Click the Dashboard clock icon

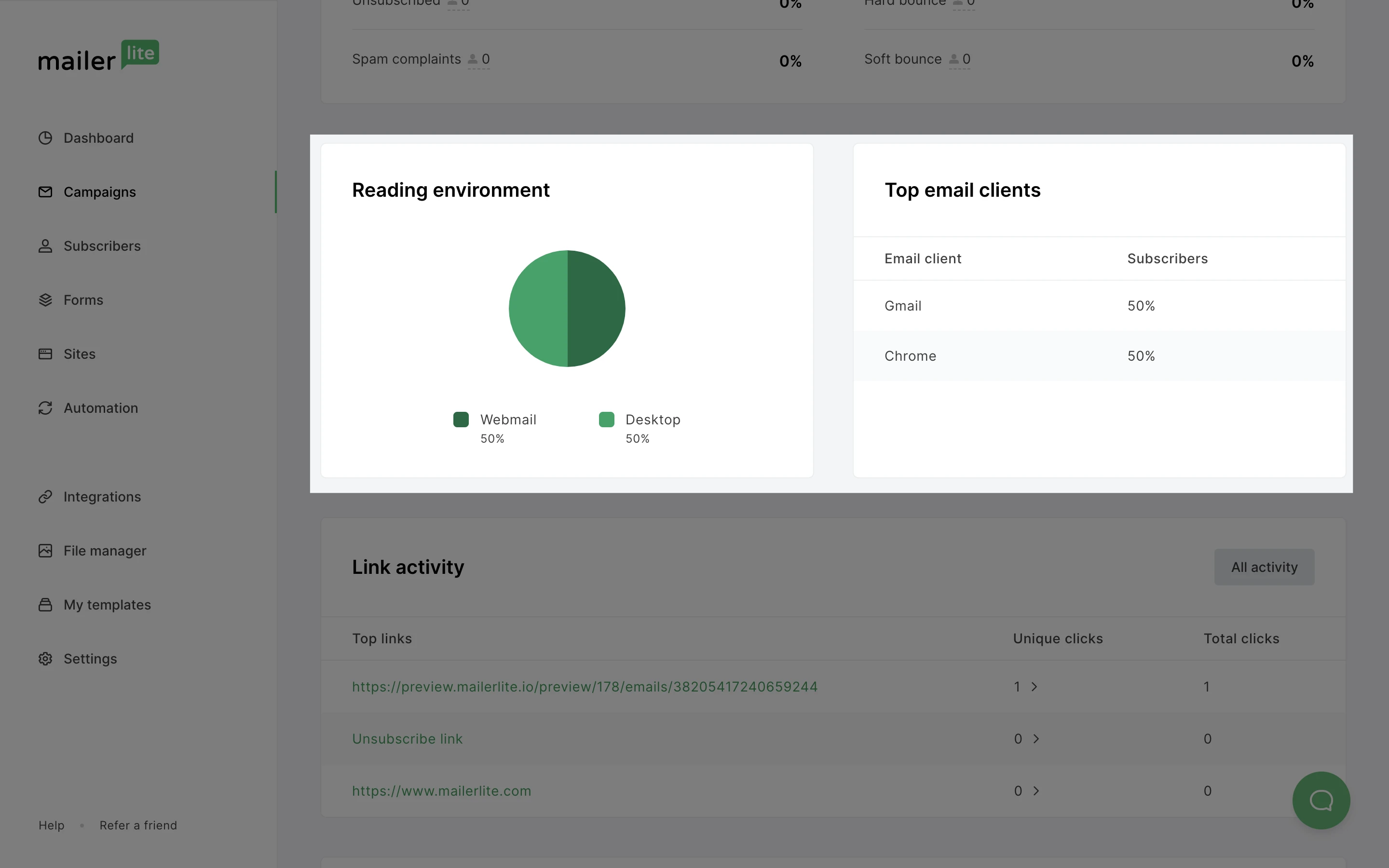pyautogui.click(x=45, y=138)
